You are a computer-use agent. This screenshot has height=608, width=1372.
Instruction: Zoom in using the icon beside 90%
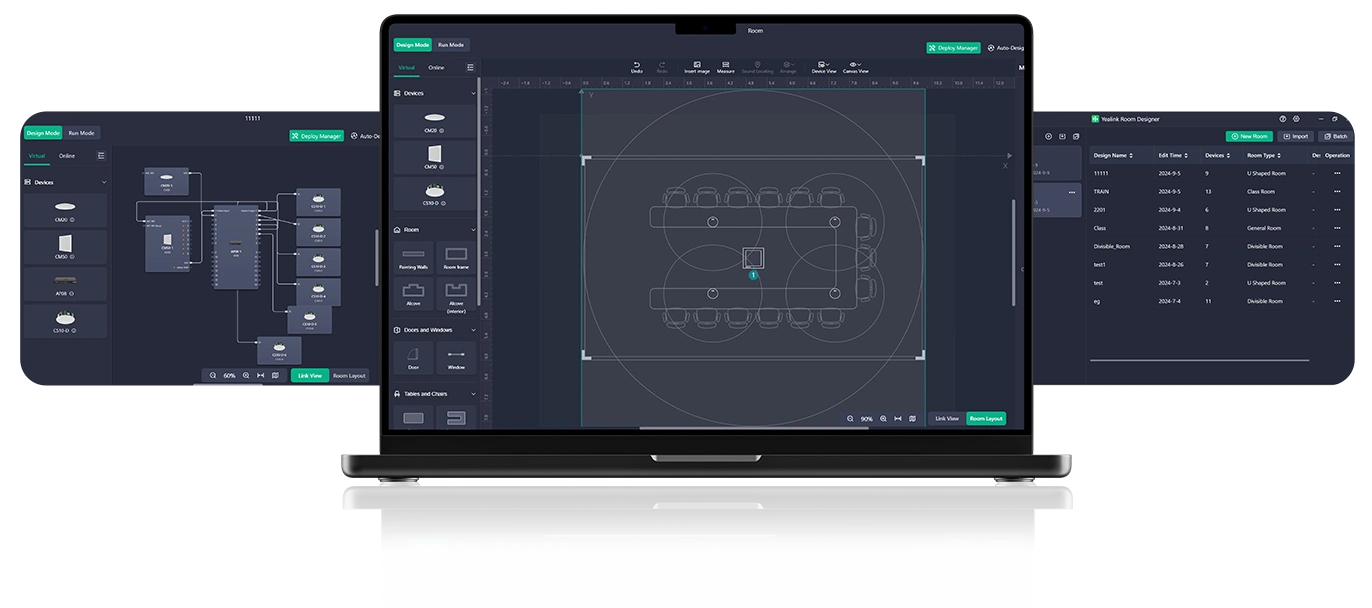click(883, 419)
